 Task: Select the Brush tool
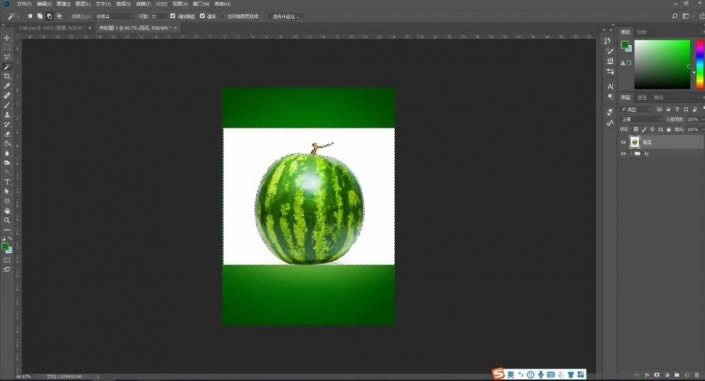[x=7, y=105]
